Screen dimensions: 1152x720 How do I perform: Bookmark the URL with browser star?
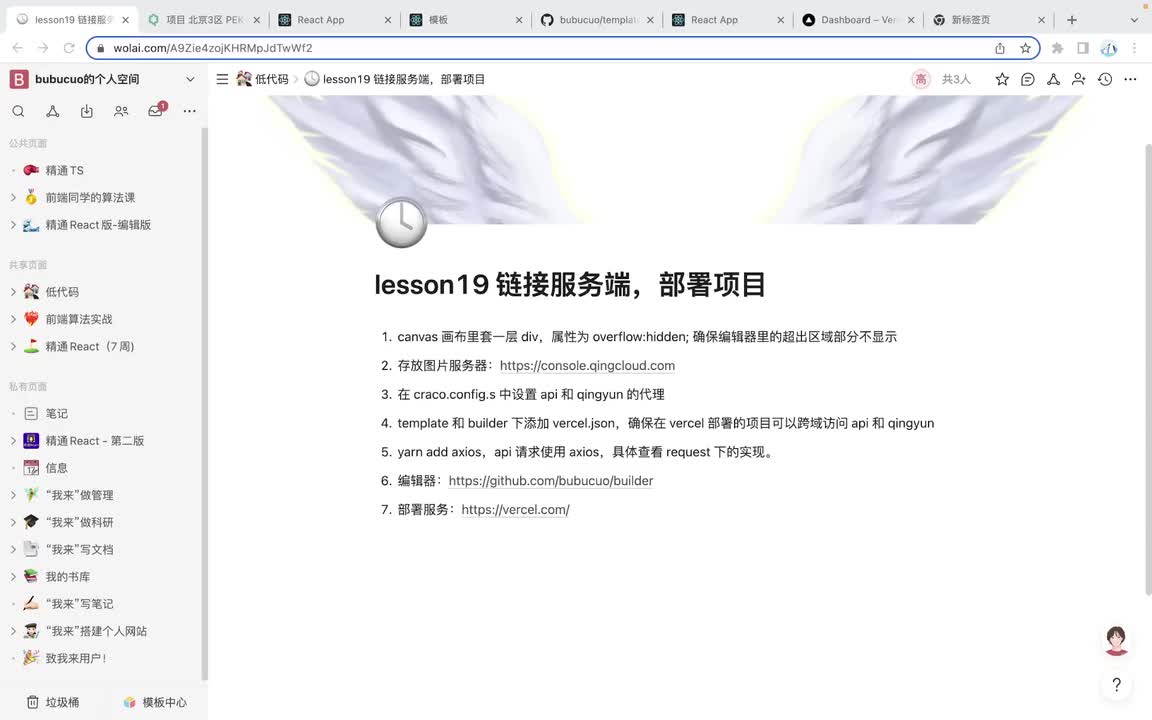pyautogui.click(x=1025, y=48)
